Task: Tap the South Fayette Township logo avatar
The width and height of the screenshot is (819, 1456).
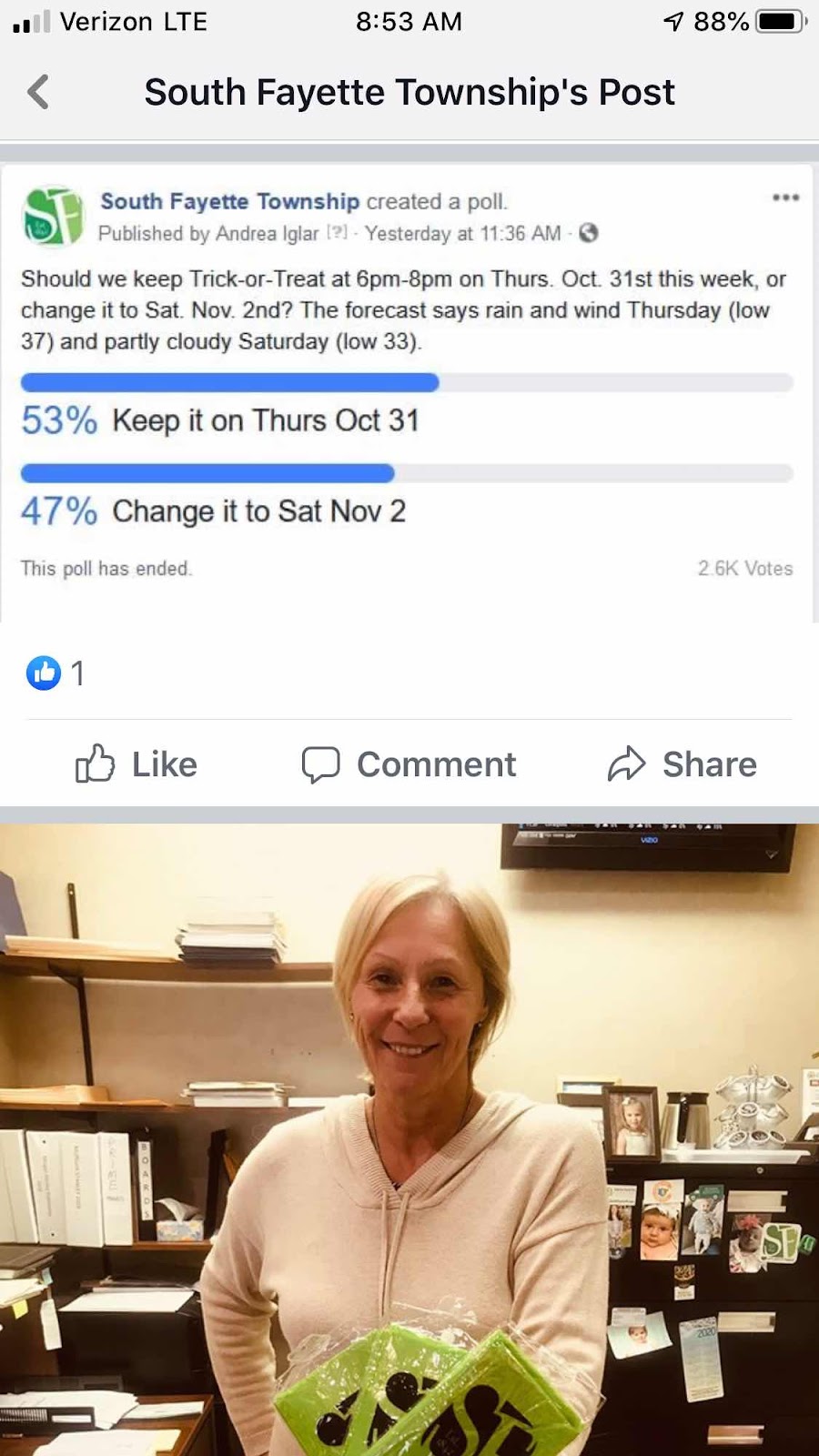Action: point(53,217)
